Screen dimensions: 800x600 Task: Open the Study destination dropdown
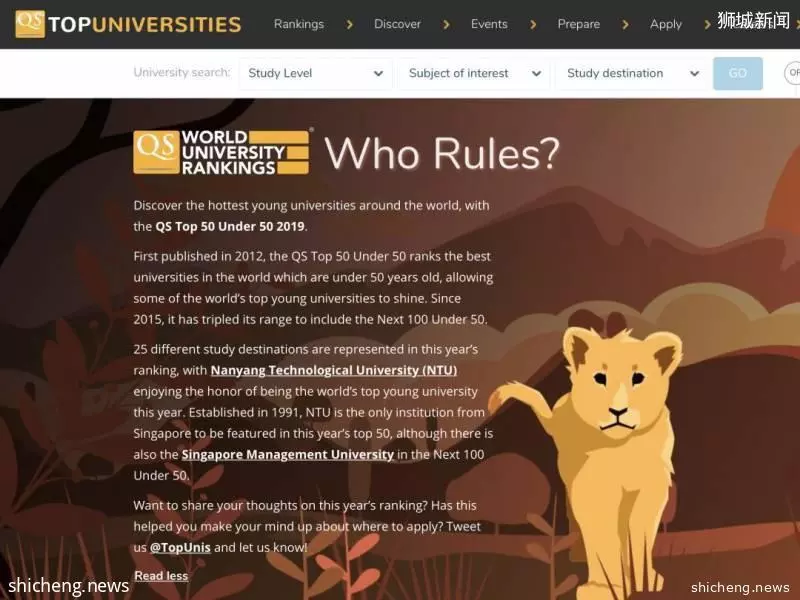(x=632, y=73)
